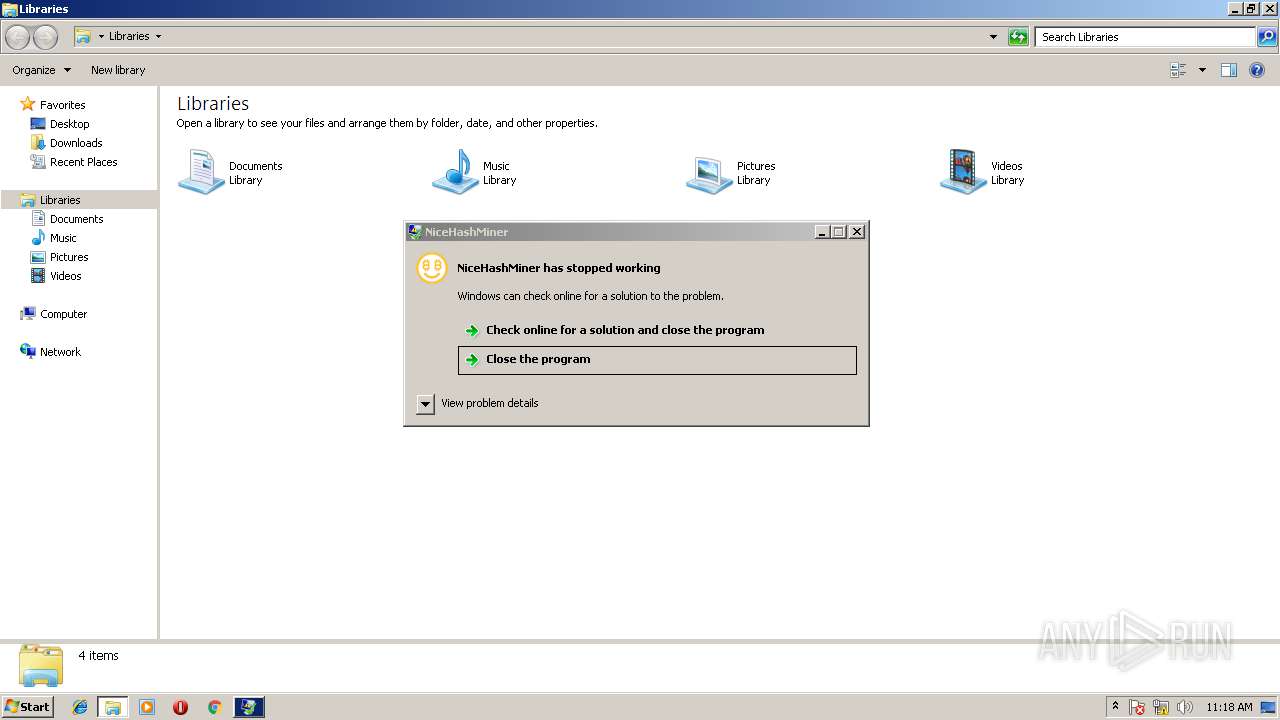Select Libraries in navigation pane

click(x=79, y=200)
